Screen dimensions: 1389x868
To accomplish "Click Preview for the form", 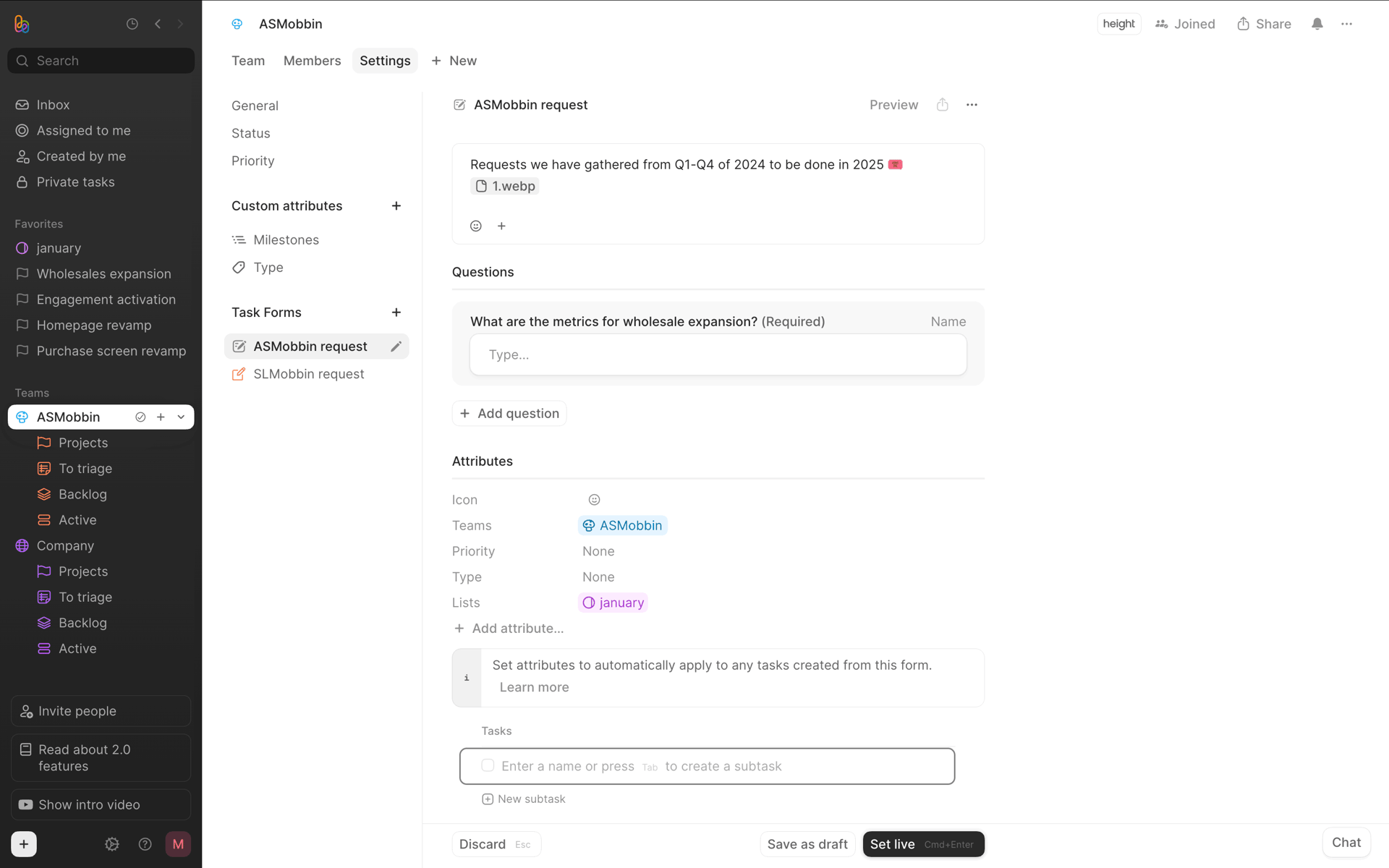I will [x=893, y=105].
